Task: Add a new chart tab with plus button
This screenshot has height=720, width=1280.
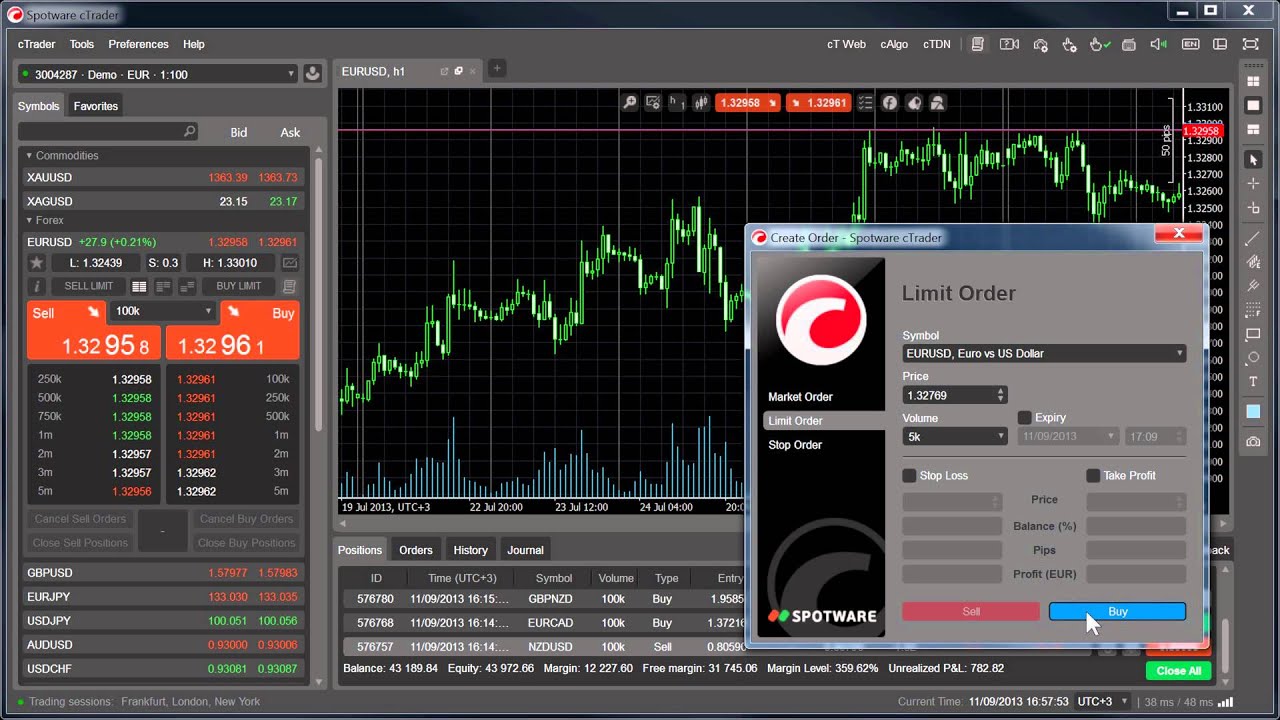Action: [x=496, y=68]
